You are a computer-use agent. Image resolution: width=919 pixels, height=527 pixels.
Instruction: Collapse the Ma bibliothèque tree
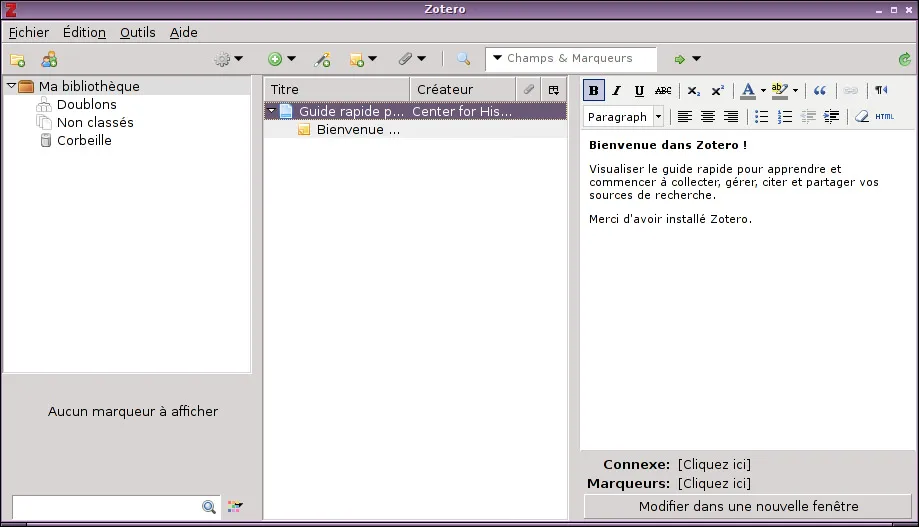11,86
